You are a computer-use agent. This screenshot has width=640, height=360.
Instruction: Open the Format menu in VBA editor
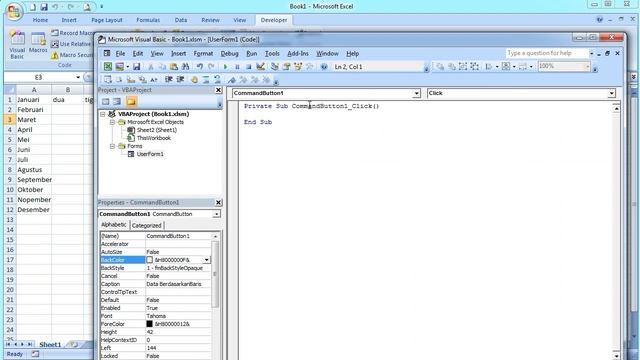[203, 53]
